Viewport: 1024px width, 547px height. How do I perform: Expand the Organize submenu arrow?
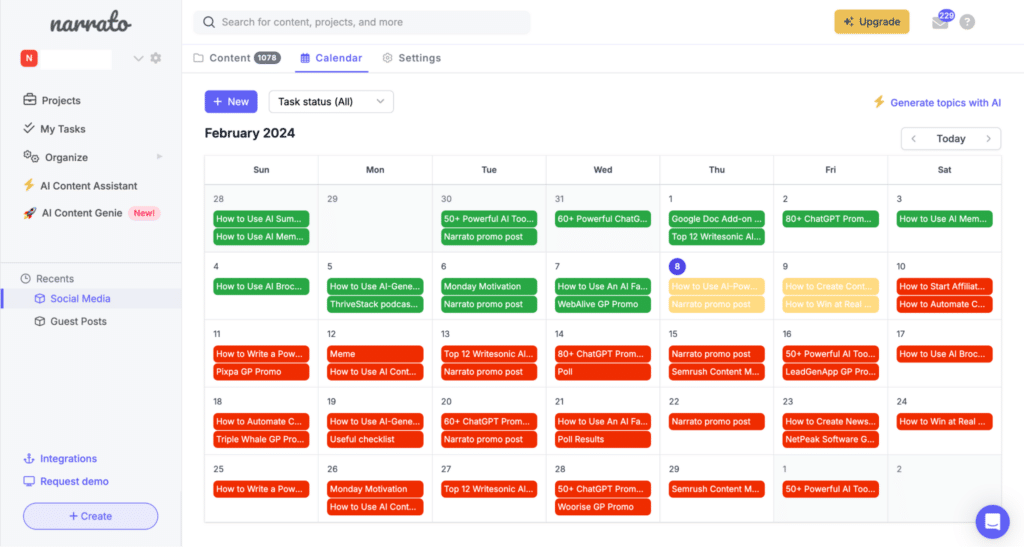[159, 157]
